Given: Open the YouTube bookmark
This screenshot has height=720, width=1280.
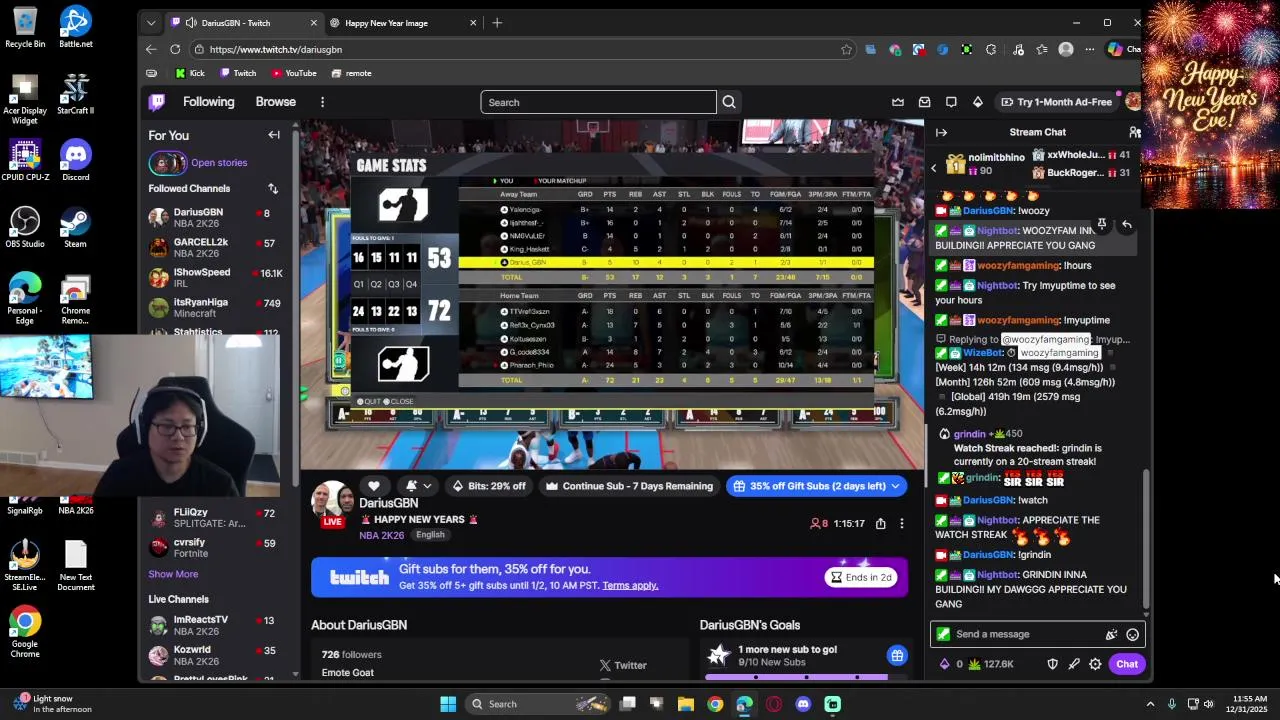Looking at the screenshot, I should (x=294, y=73).
